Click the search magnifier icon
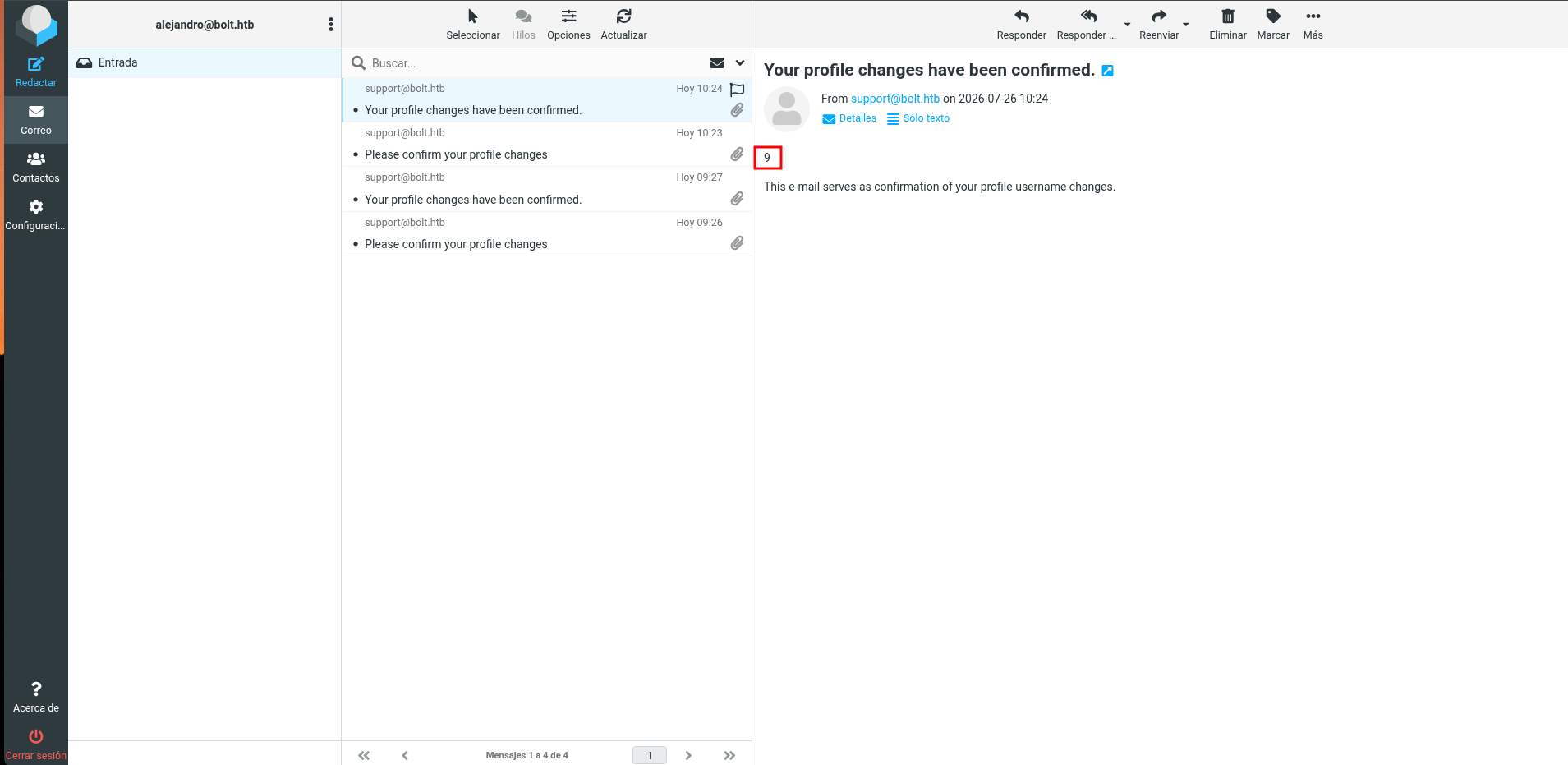This screenshot has height=765, width=1568. point(358,63)
